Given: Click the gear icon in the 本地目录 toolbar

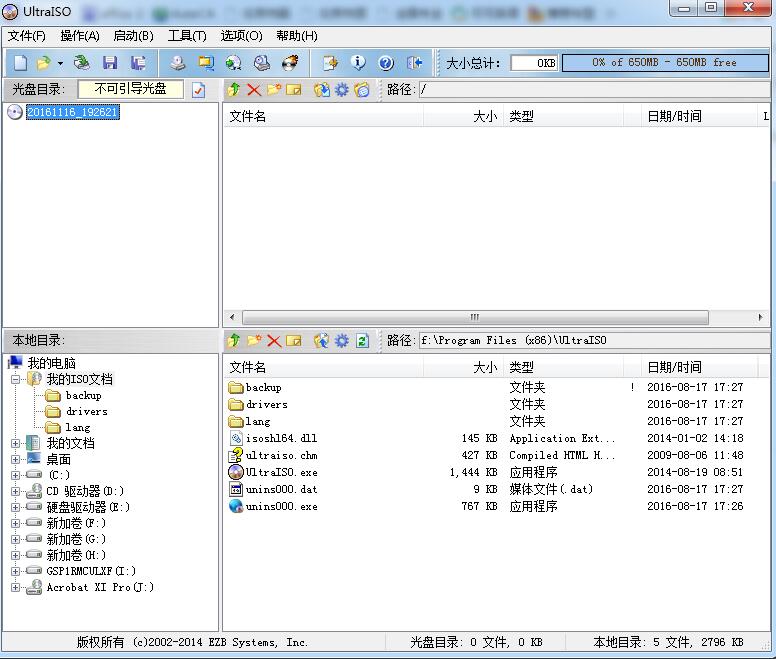Looking at the screenshot, I should click(x=342, y=341).
